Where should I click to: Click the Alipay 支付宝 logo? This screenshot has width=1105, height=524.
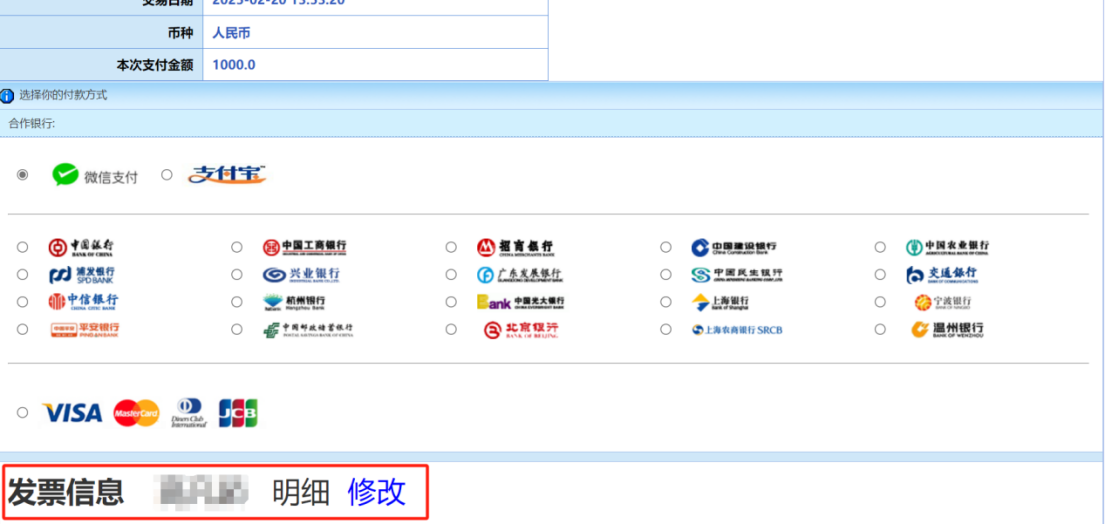point(227,175)
